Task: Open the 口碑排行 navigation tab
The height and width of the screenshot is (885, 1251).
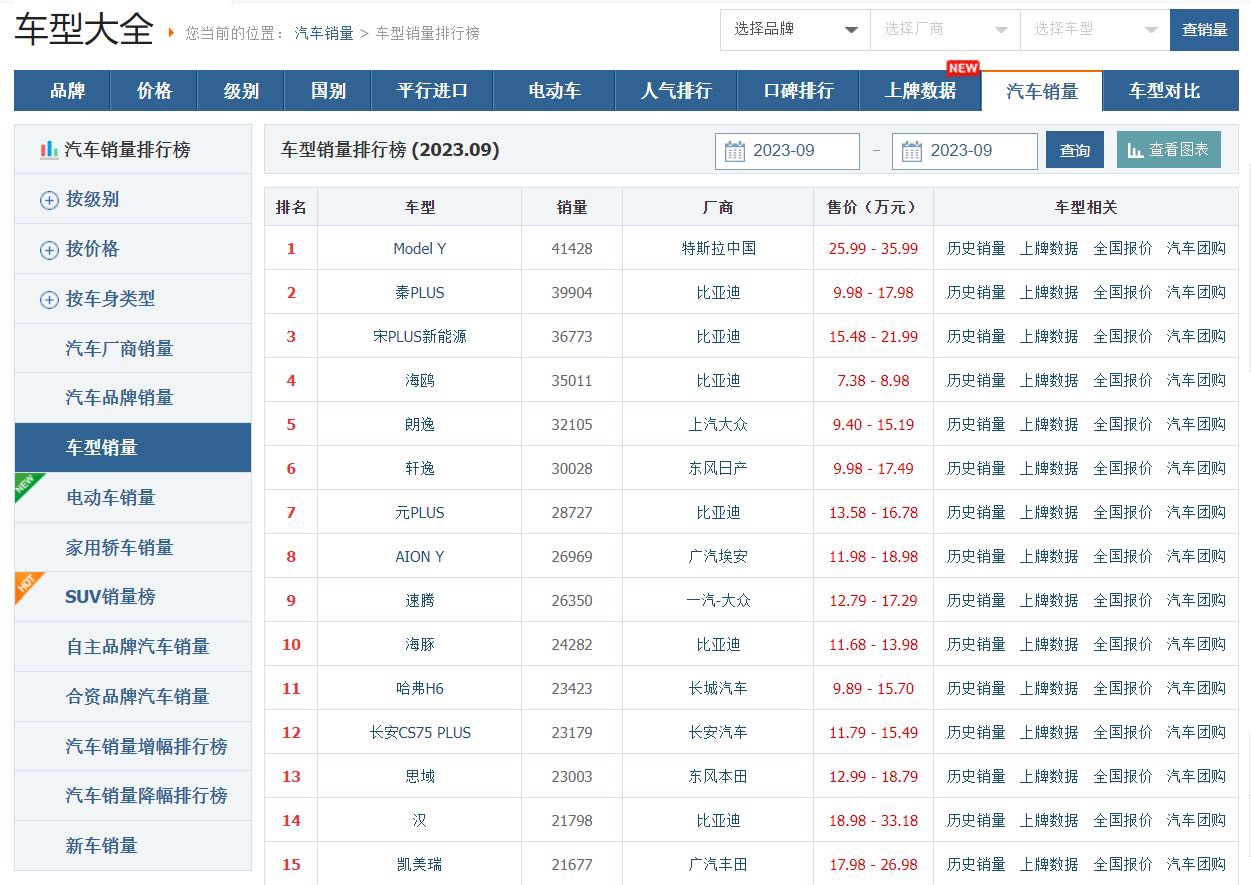Action: [798, 91]
